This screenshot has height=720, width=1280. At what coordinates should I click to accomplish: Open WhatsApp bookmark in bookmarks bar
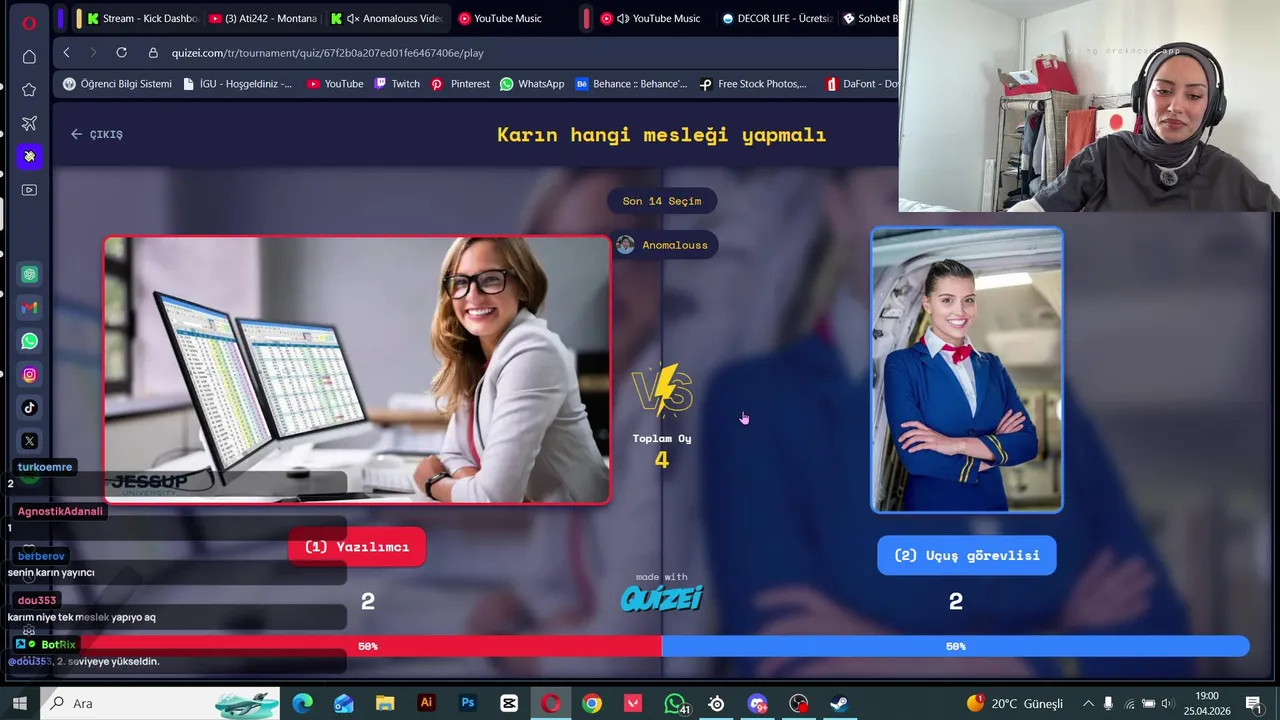pos(532,84)
